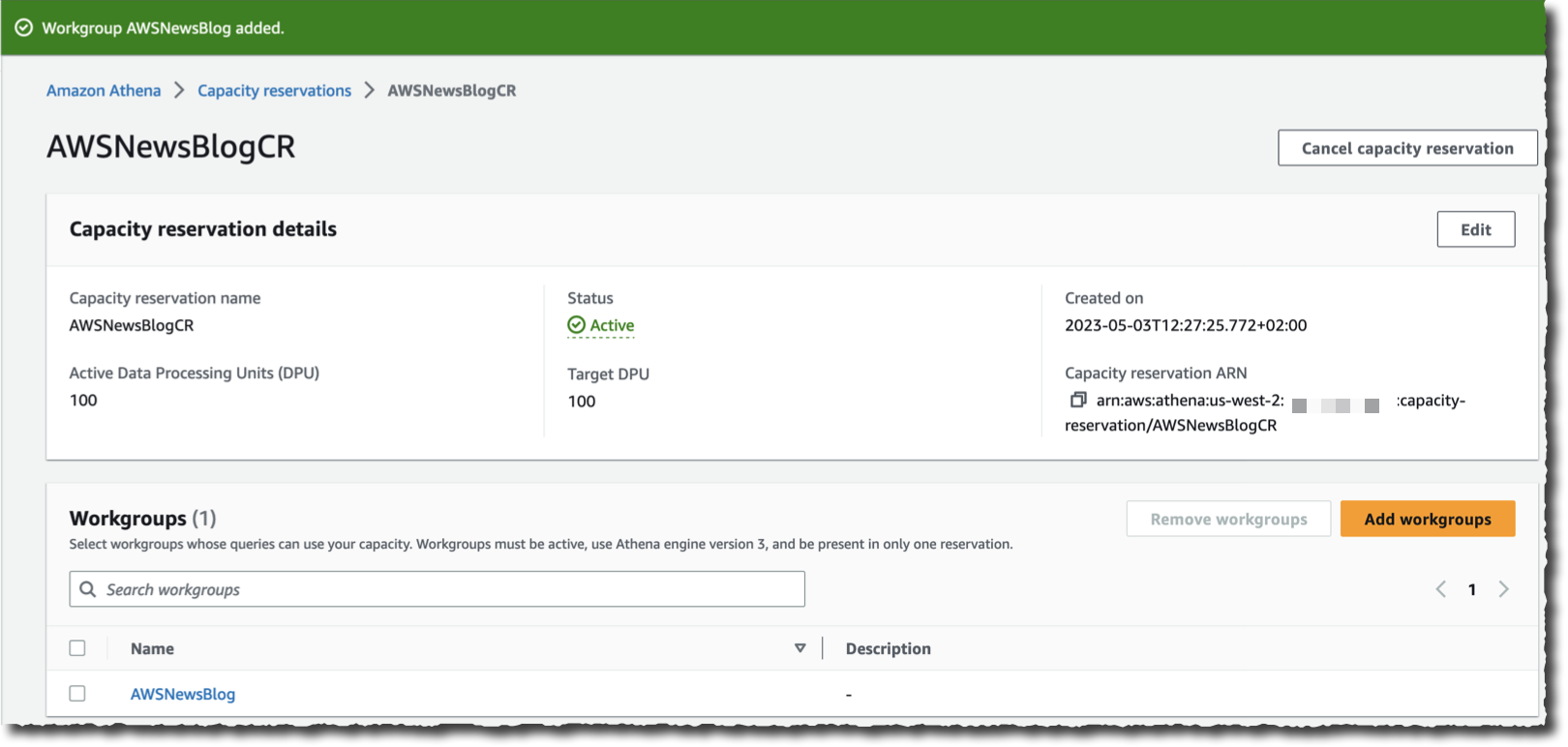Click the created-on timestamp 2023-05-03T12:27:25.772+02:00
This screenshot has width=1568, height=747.
pos(1186,325)
